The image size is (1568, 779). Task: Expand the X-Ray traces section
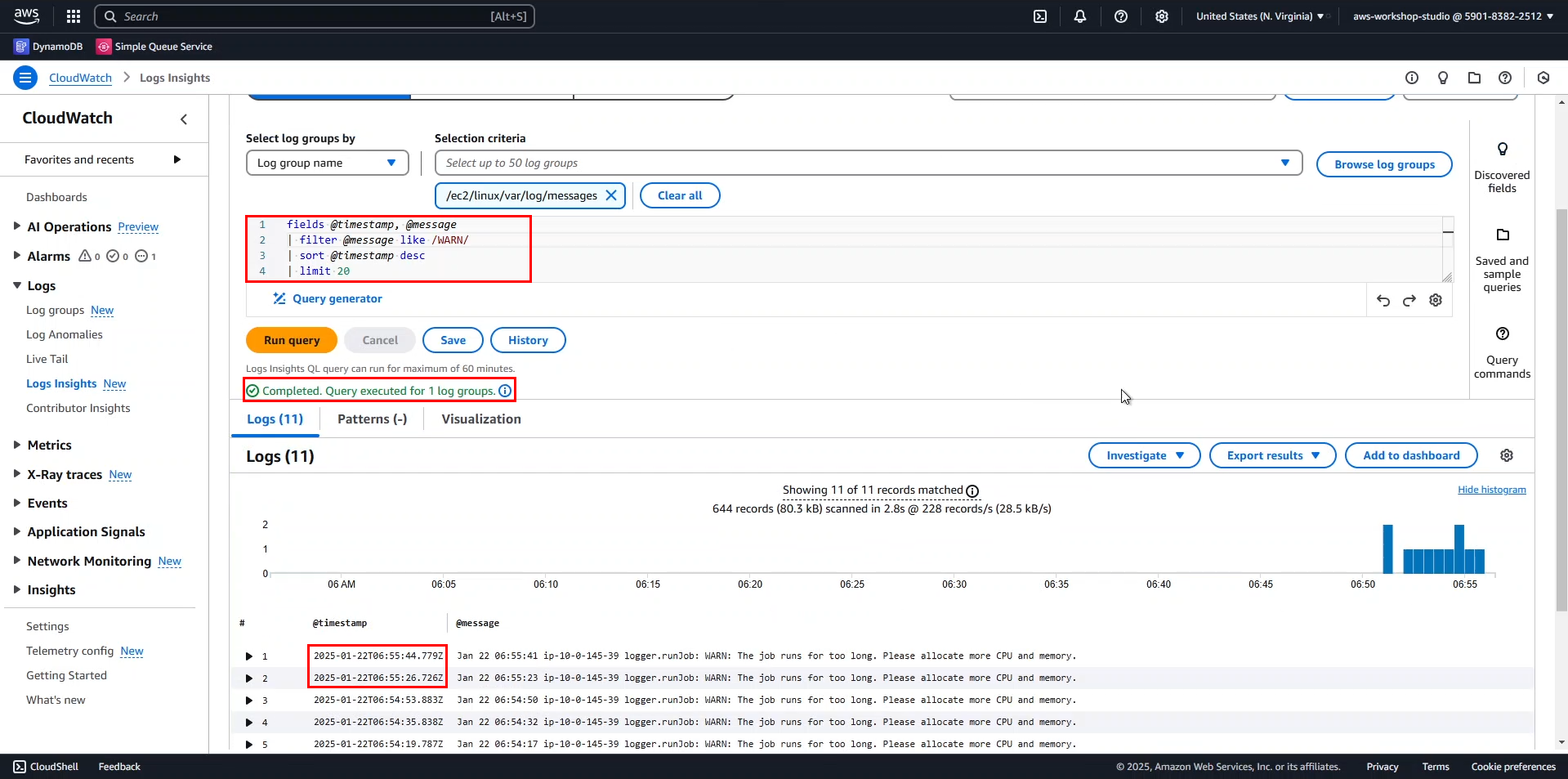pos(17,474)
